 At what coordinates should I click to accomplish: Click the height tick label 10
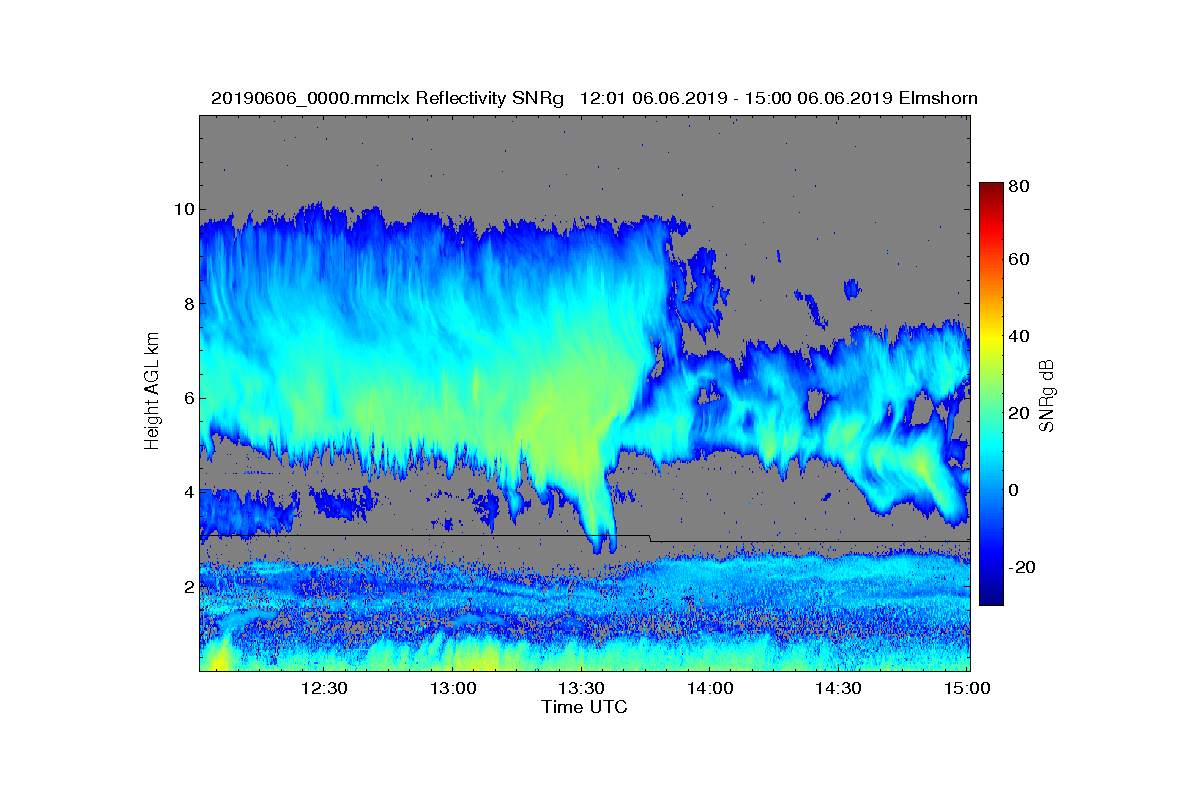(x=182, y=209)
